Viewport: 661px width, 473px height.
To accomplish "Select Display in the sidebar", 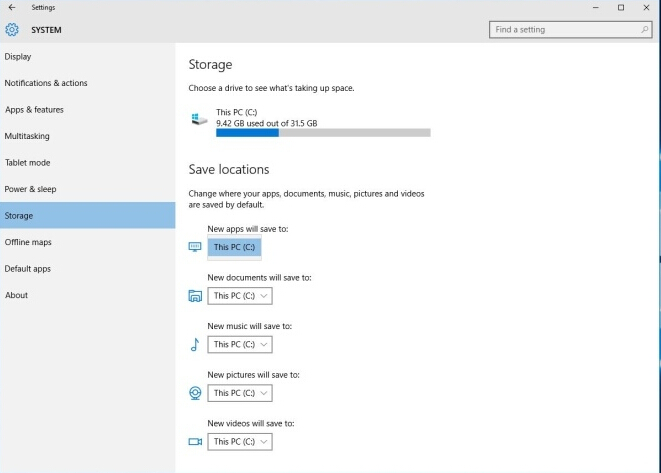I will [18, 57].
